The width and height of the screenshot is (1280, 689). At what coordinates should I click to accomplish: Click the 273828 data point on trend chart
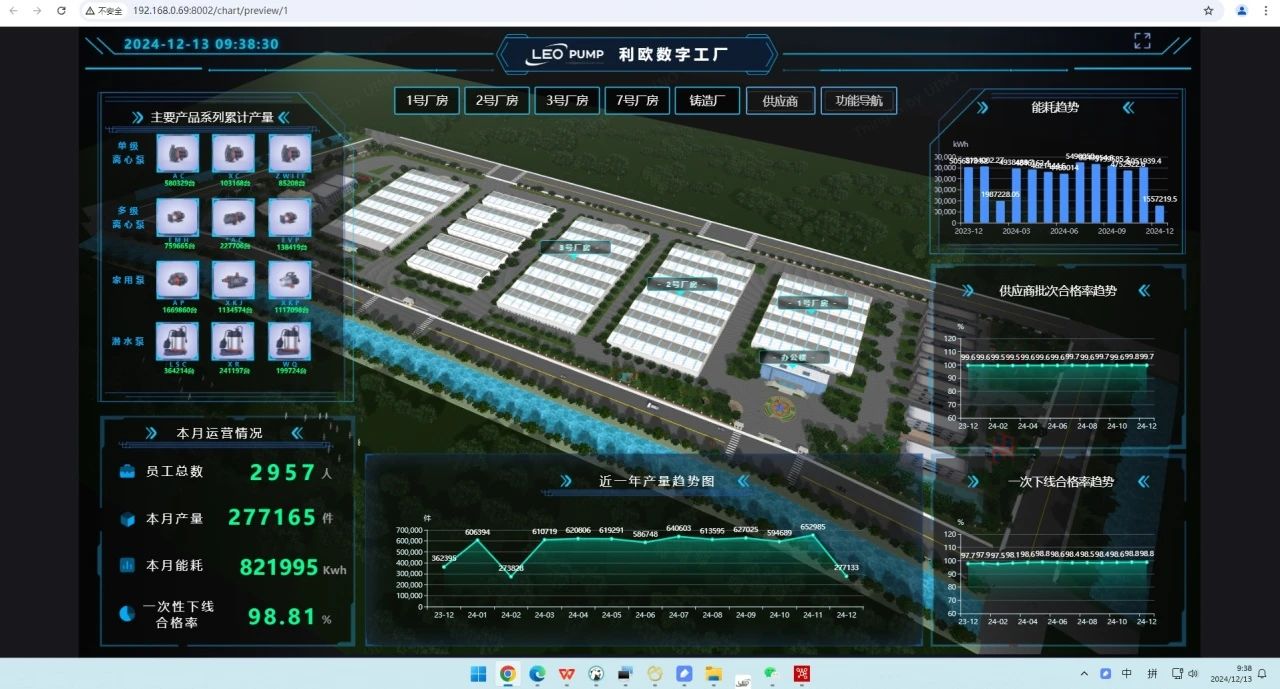(x=510, y=576)
